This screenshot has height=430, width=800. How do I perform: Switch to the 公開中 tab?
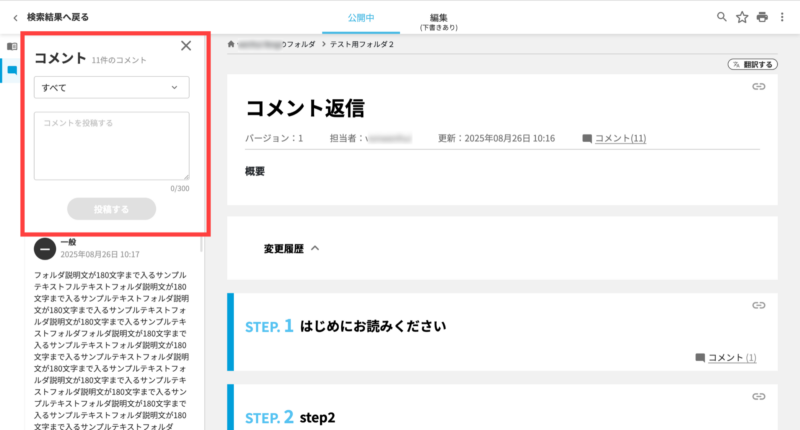[361, 18]
